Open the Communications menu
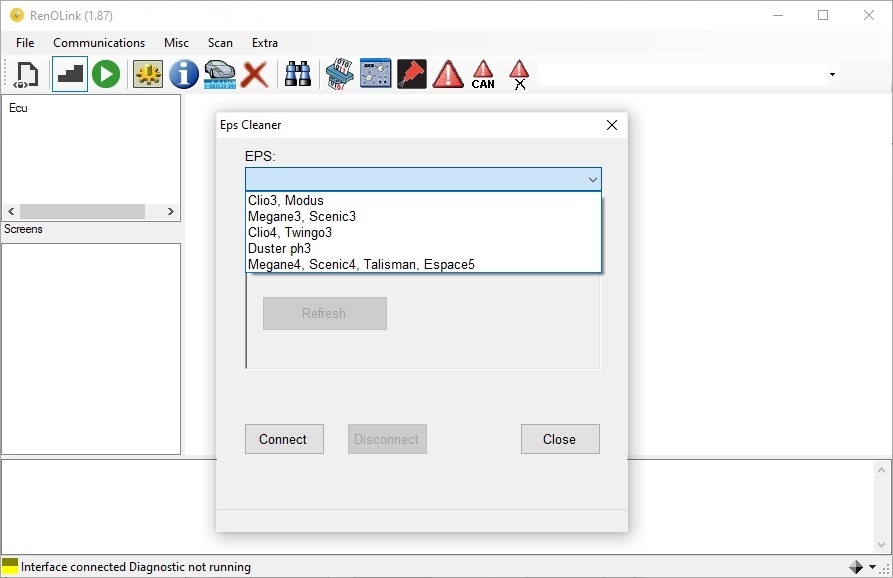Screen dimensions: 893x578 pyautogui.click(x=99, y=43)
